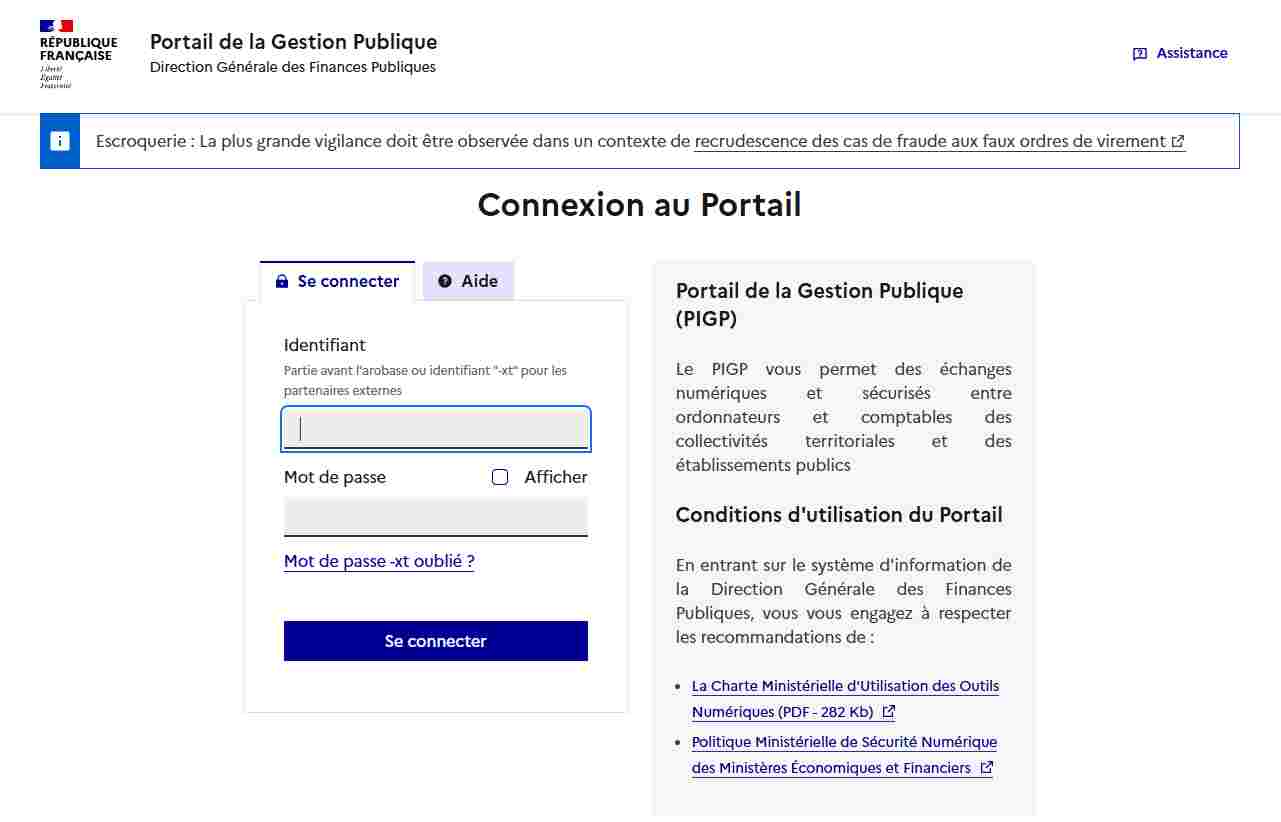
Task: Submit with the Se connecter button
Action: [436, 641]
